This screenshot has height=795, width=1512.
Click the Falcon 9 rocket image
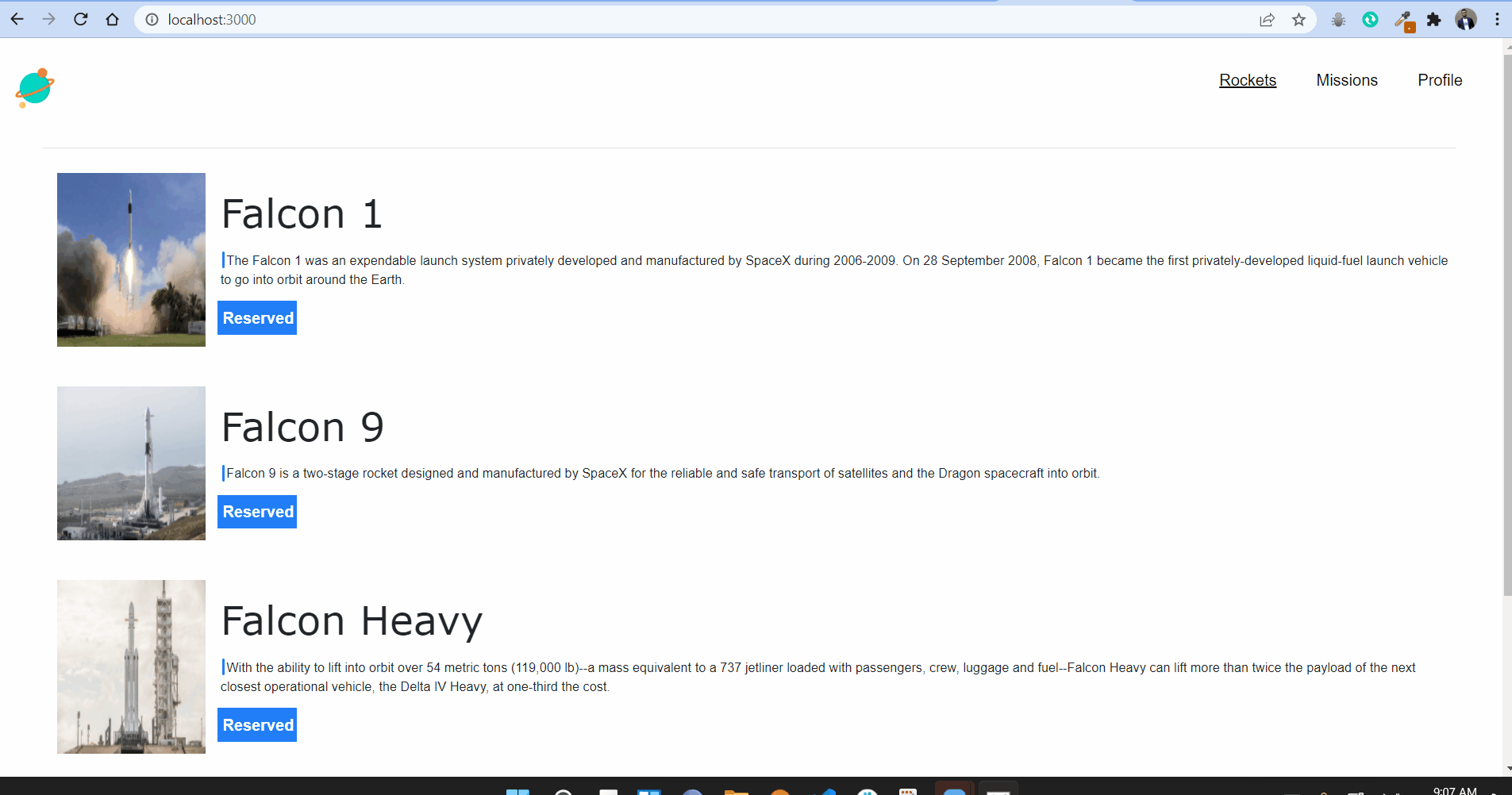[x=131, y=463]
